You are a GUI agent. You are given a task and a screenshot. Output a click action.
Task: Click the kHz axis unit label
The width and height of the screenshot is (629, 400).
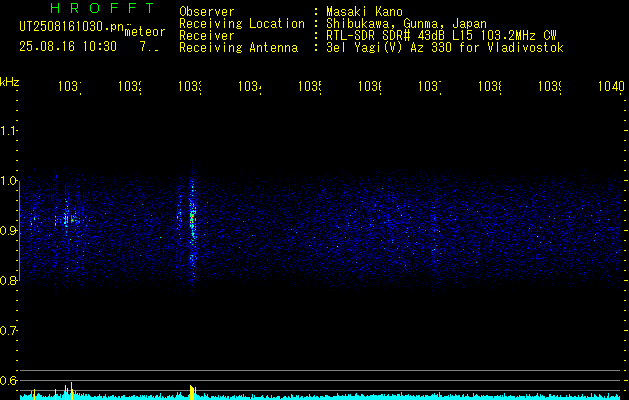10,82
